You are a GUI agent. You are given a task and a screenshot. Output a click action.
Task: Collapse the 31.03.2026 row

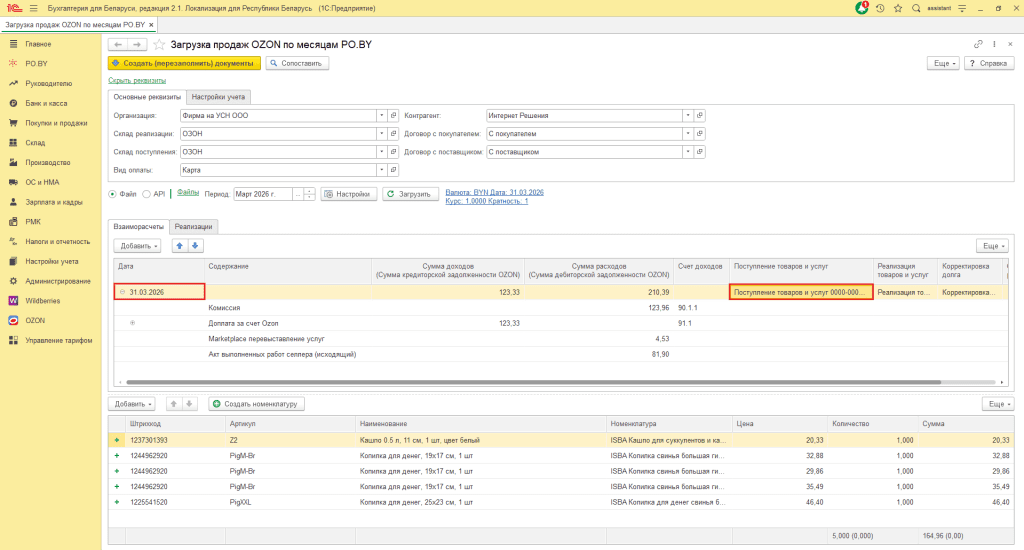click(x=122, y=292)
